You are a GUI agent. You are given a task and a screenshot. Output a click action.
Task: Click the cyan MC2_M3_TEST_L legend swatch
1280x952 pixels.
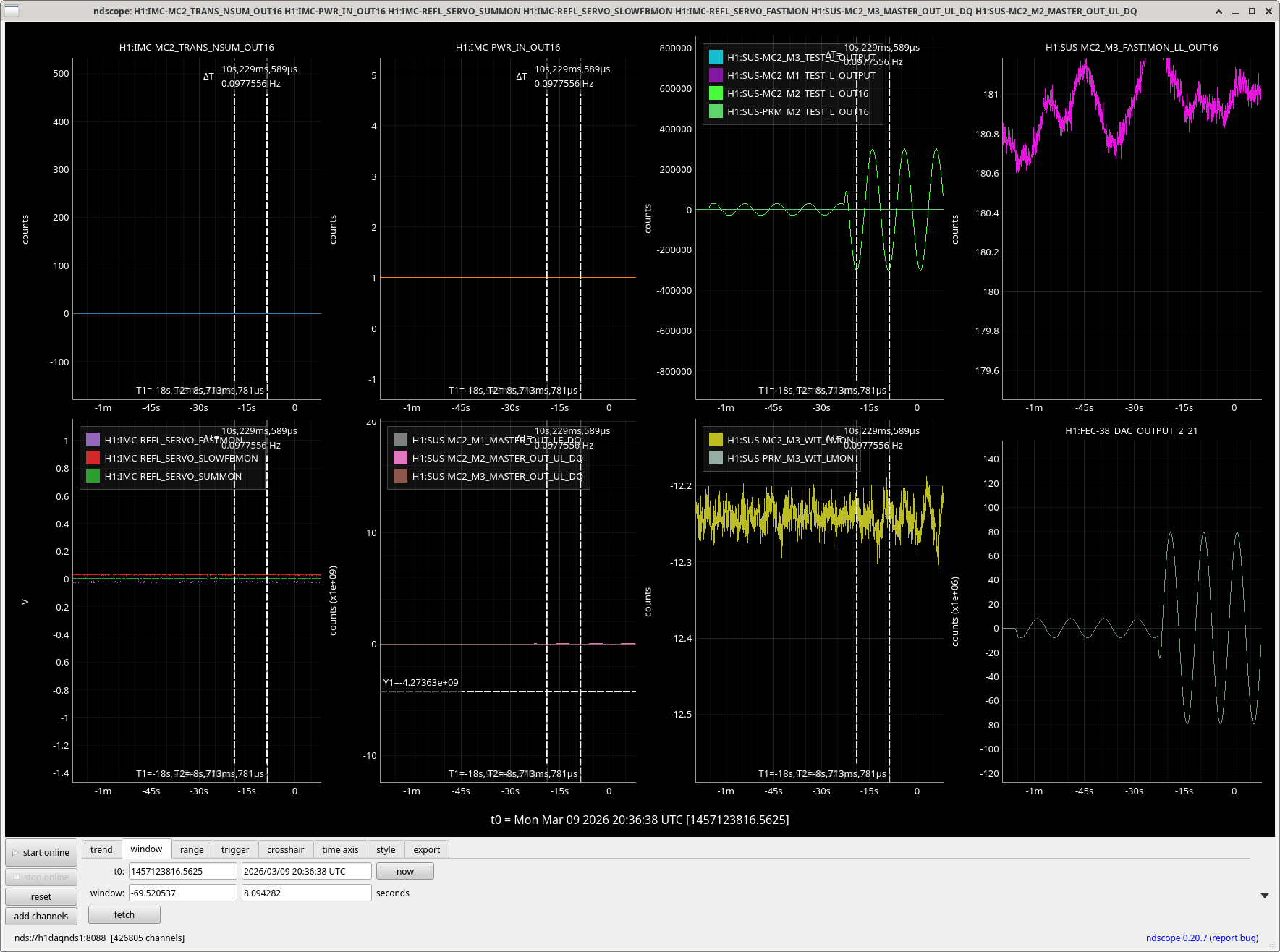pyautogui.click(x=716, y=57)
